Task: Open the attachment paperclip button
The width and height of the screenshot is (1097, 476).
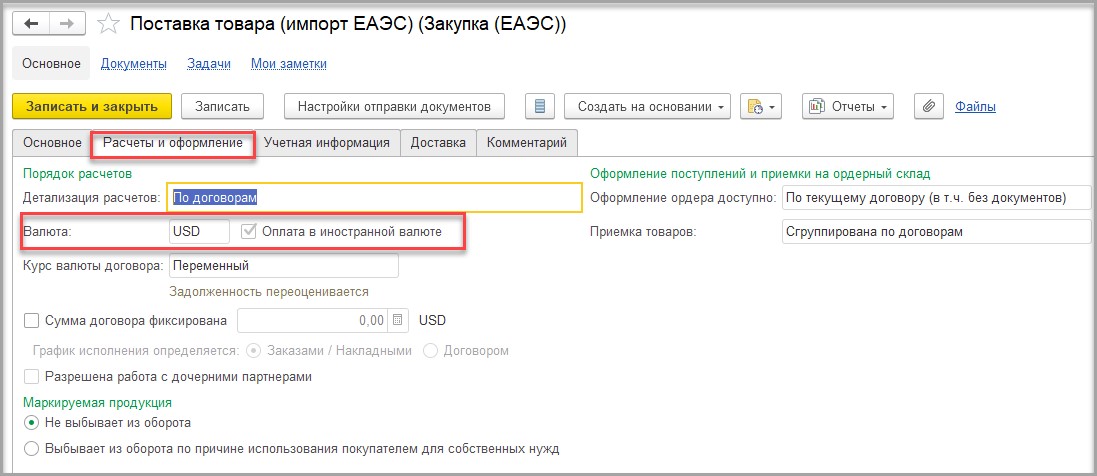Action: click(x=929, y=106)
